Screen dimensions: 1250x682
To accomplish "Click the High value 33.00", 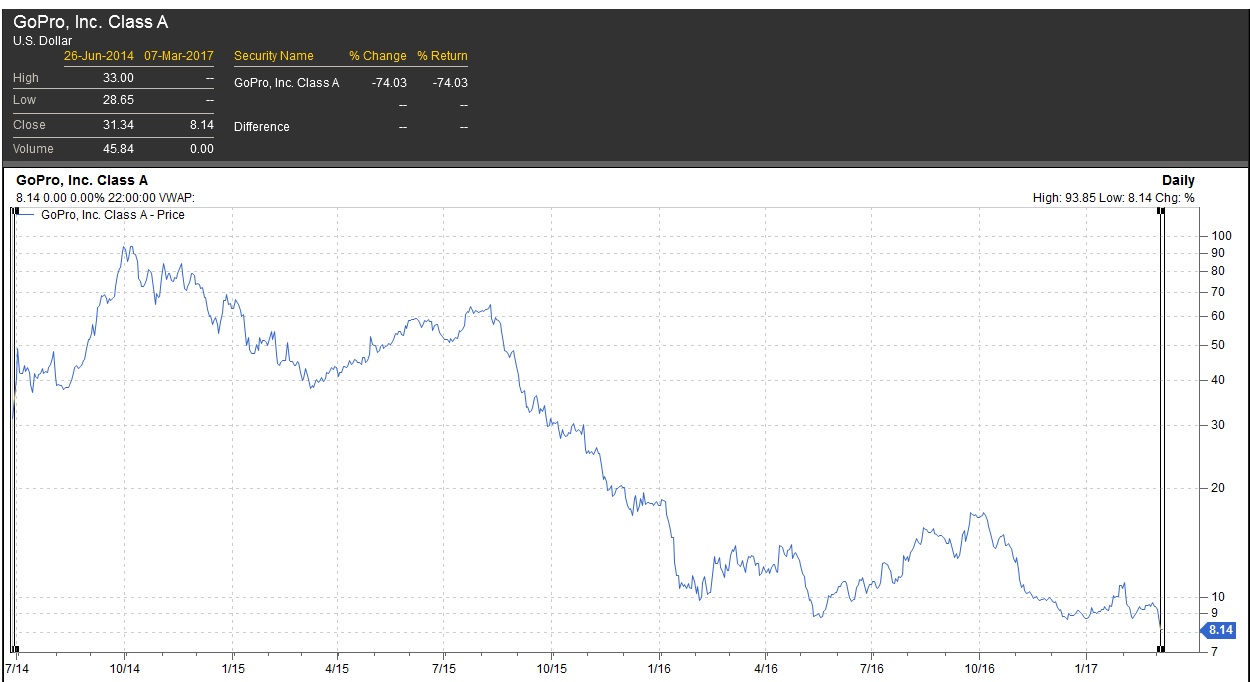I will click(119, 78).
